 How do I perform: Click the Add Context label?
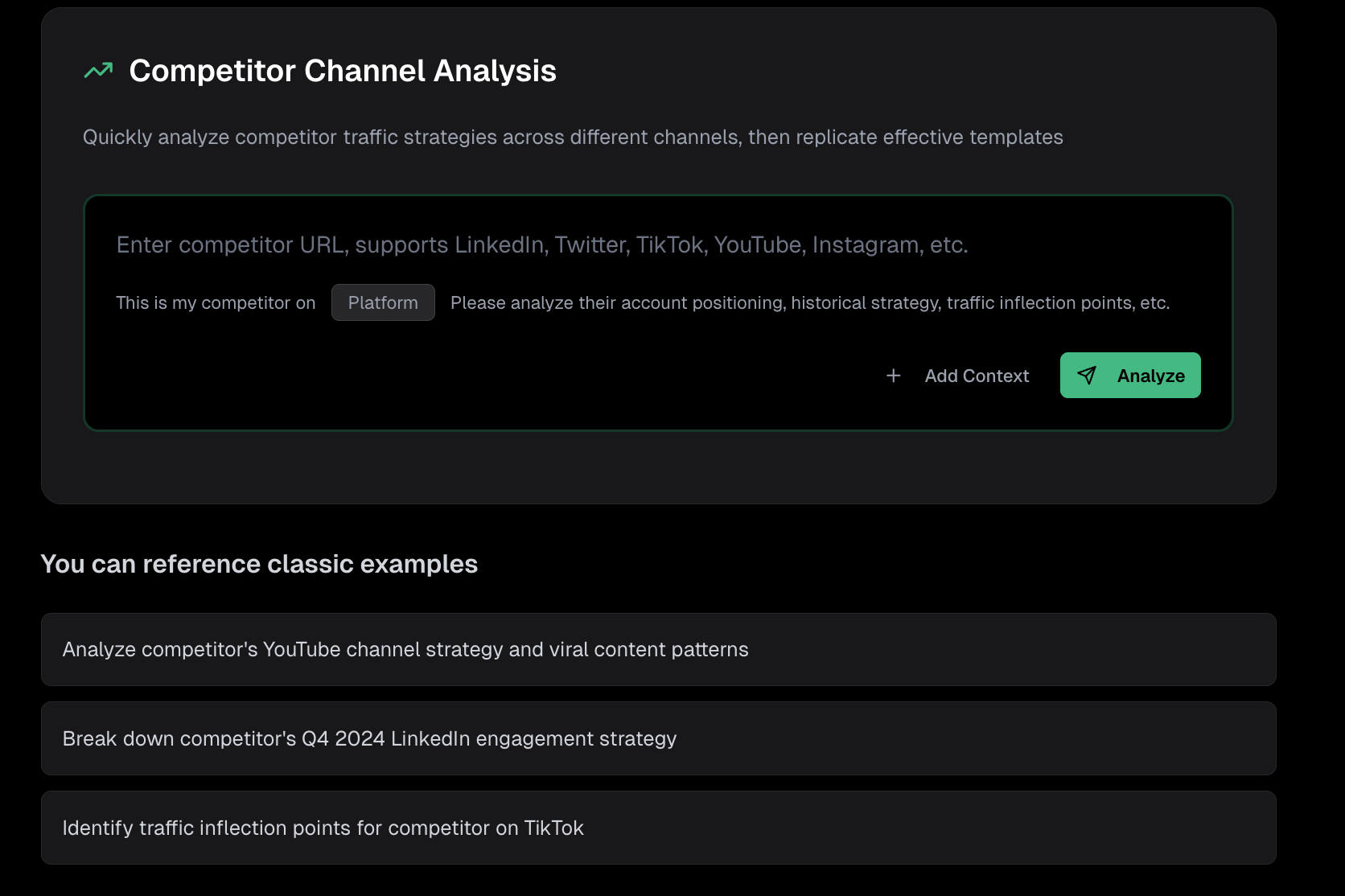(x=977, y=376)
